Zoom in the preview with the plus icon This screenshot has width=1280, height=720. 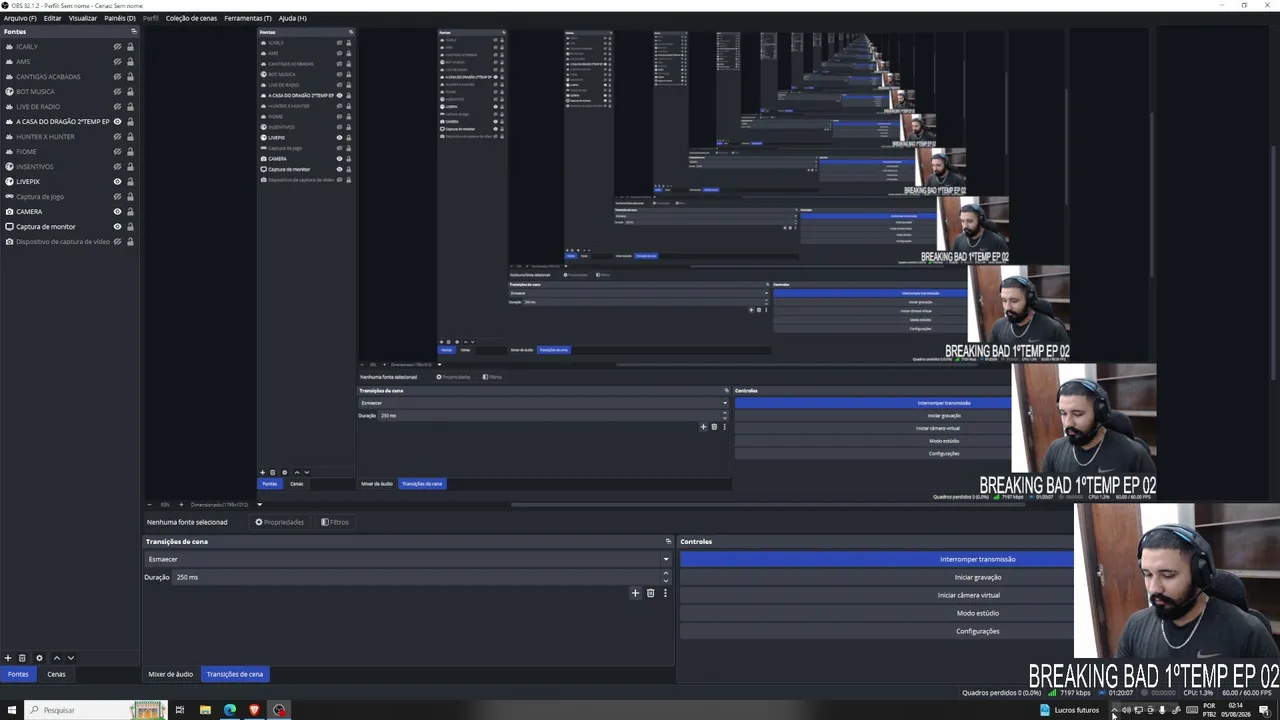tap(181, 504)
